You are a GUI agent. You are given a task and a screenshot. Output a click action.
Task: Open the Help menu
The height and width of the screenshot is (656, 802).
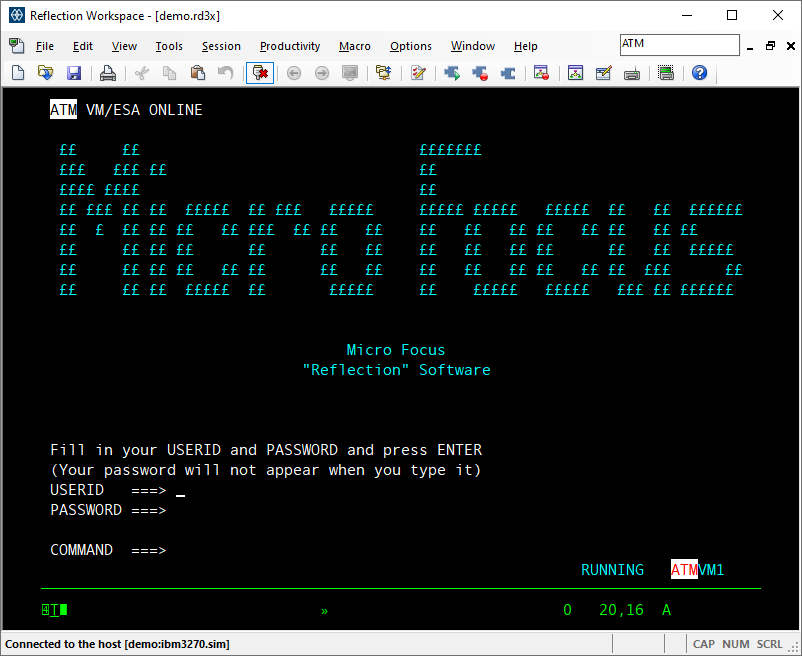pyautogui.click(x=525, y=47)
